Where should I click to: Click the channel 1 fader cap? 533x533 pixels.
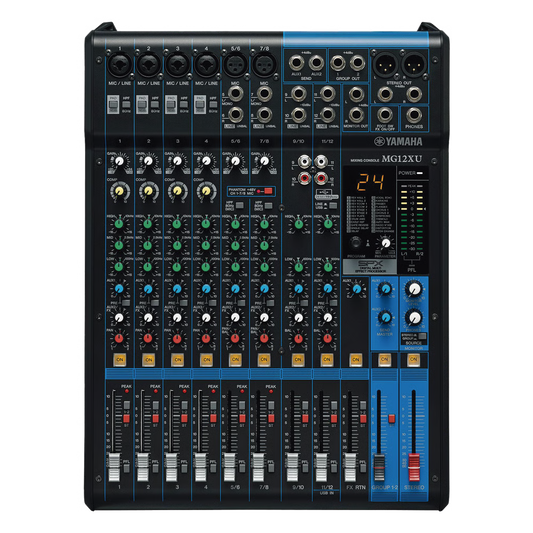click(x=114, y=467)
